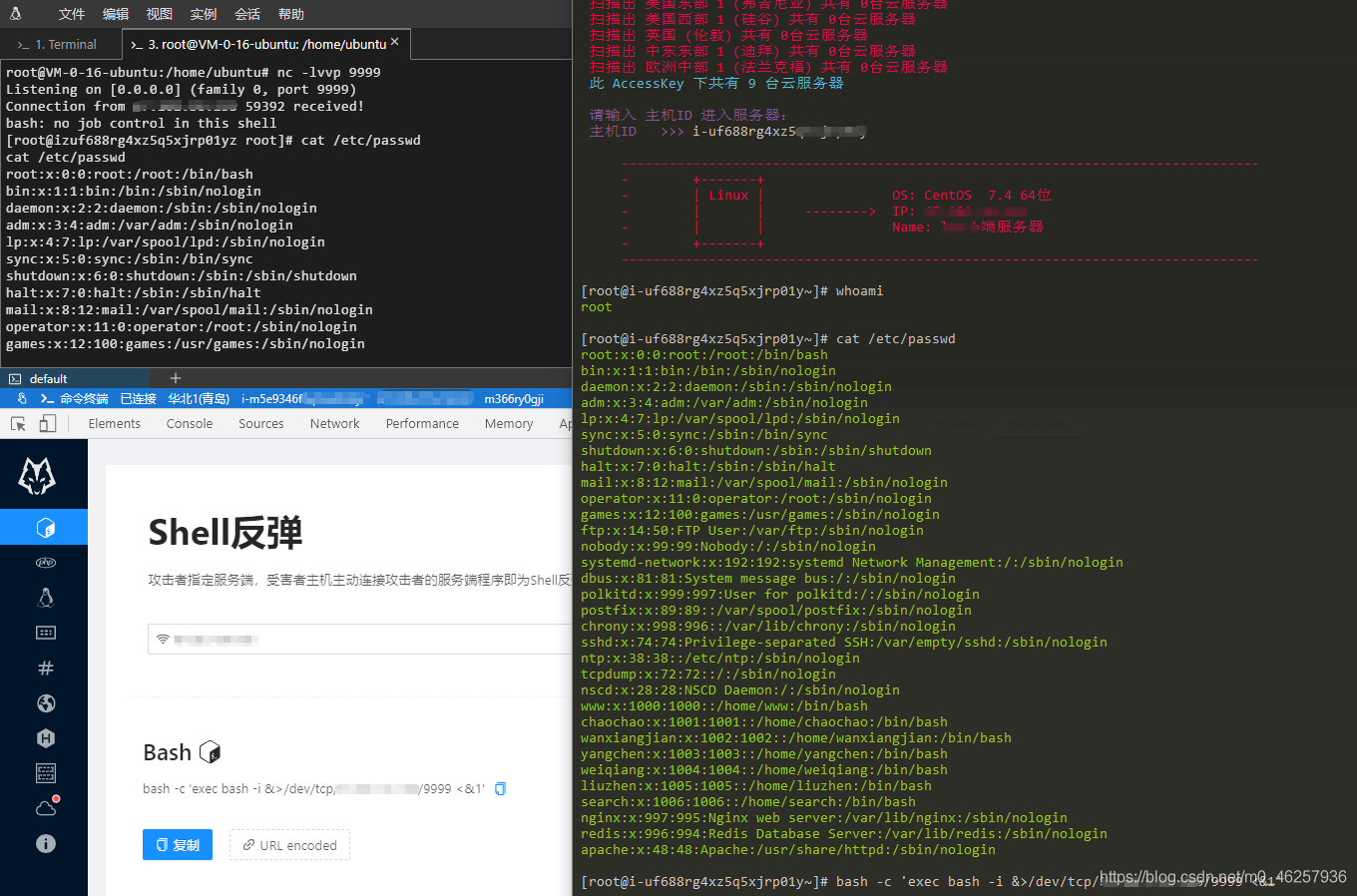
Task: Select the reverse shell sidebar icon
Action: click(45, 527)
